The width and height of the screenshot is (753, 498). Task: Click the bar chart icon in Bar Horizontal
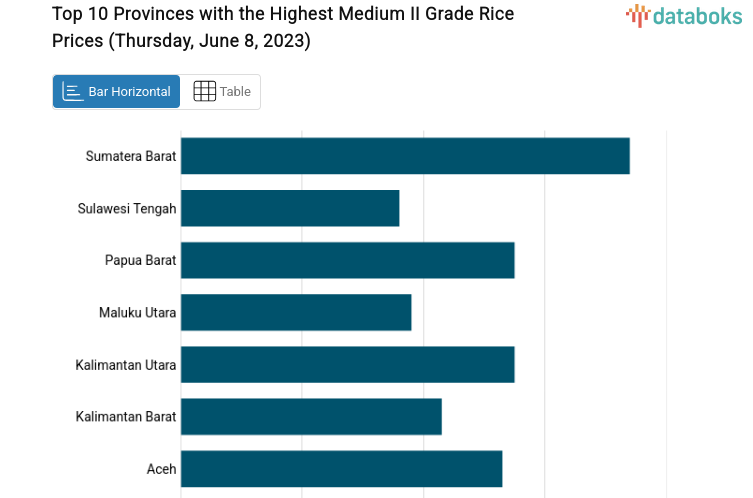pos(73,92)
